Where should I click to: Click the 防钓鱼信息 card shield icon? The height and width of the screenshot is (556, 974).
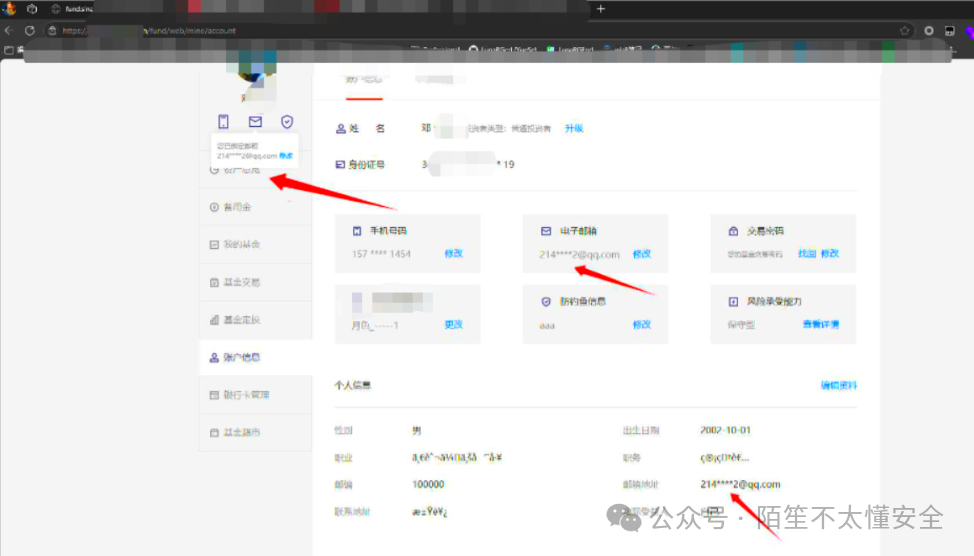click(546, 301)
